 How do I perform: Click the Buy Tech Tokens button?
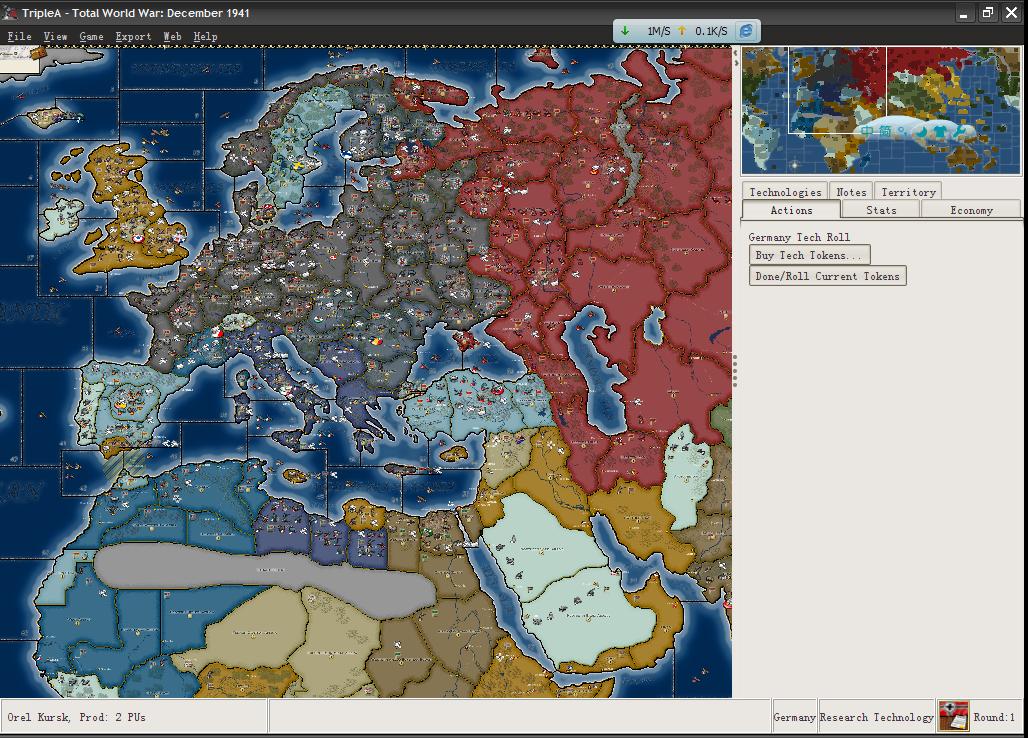click(810, 255)
